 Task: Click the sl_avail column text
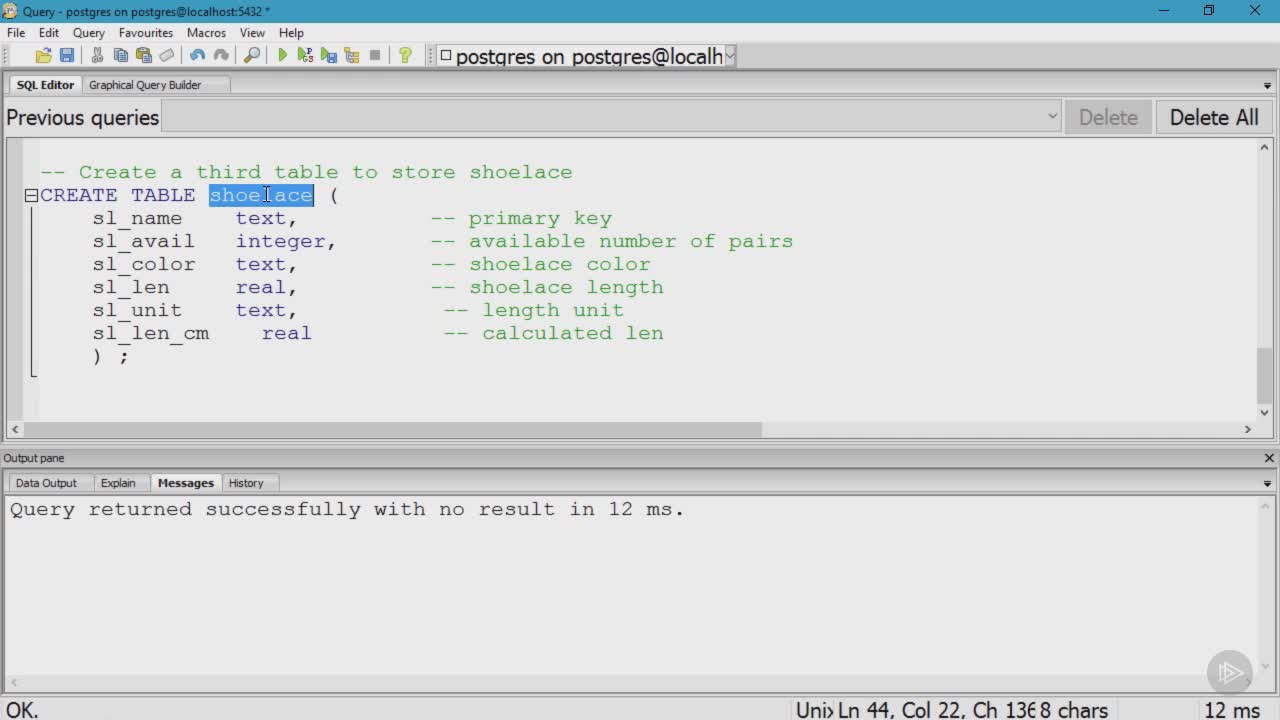[x=143, y=241]
